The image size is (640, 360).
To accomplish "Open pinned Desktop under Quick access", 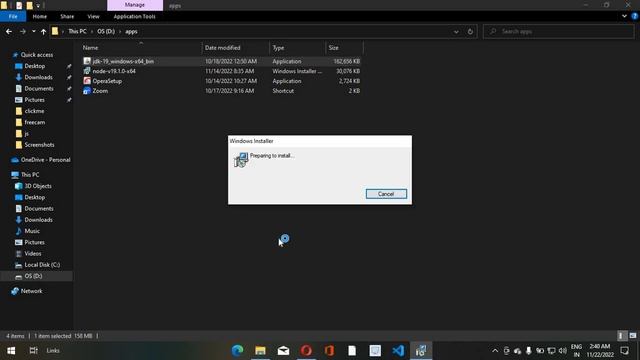I will pos(35,66).
